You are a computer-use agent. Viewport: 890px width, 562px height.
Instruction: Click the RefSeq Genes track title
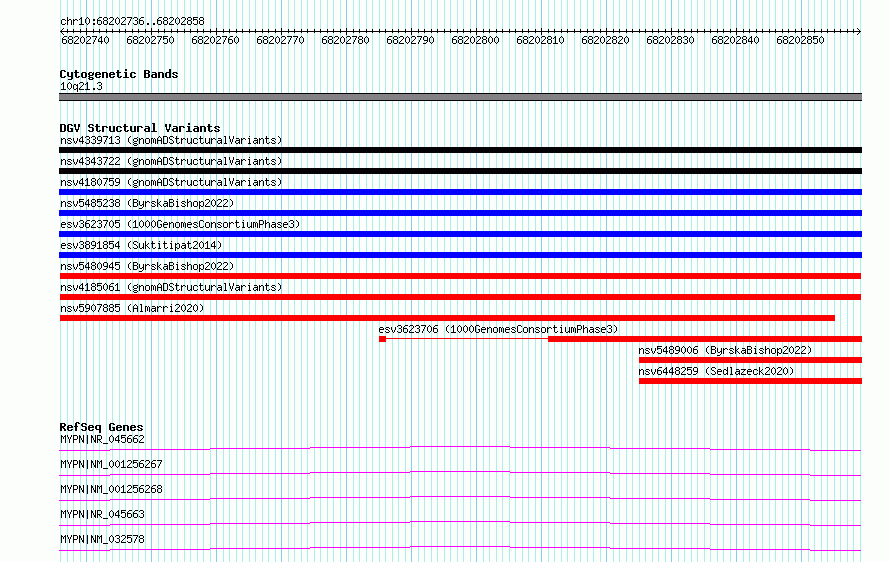101,427
